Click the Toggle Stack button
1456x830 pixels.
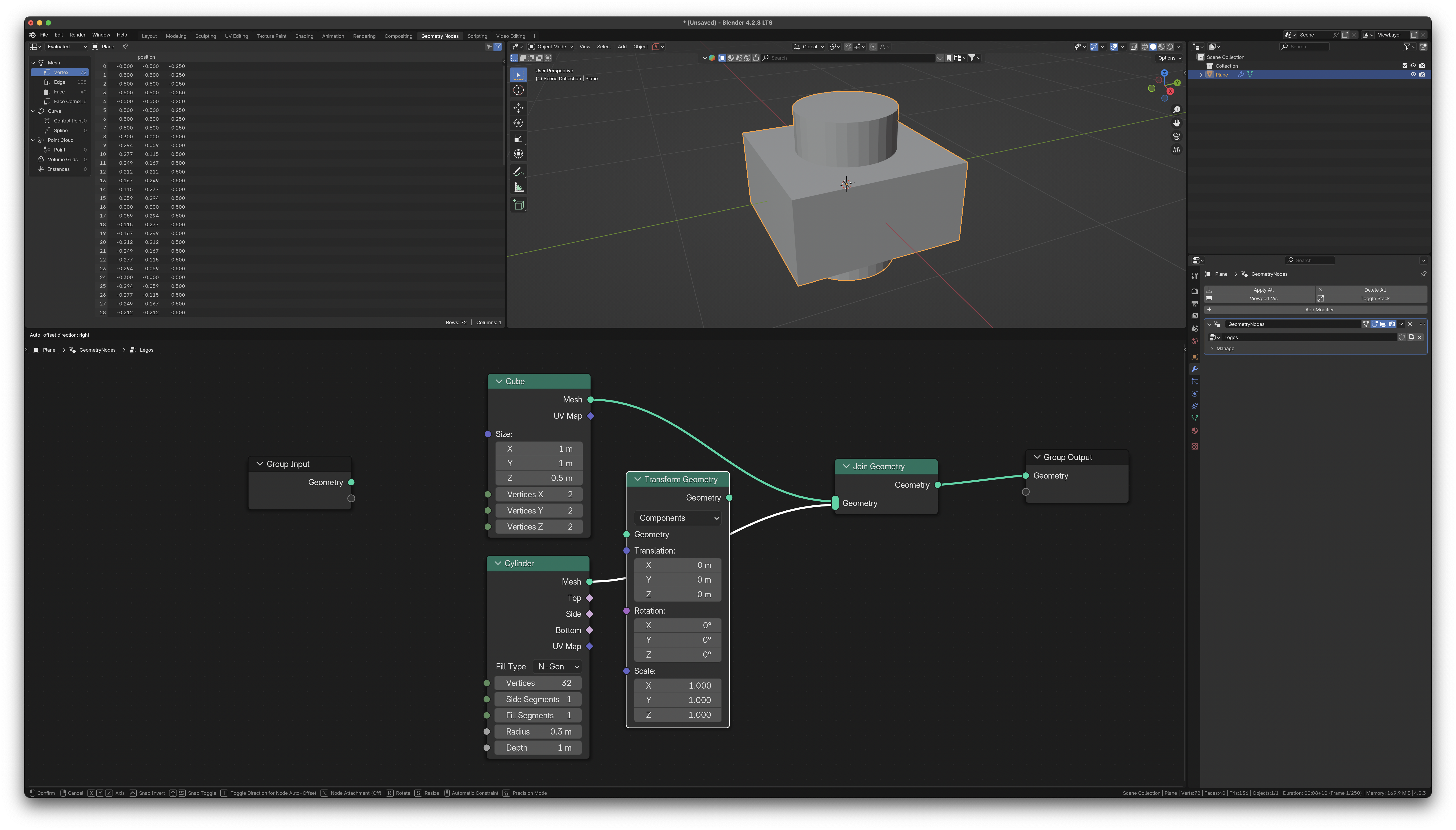1371,299
